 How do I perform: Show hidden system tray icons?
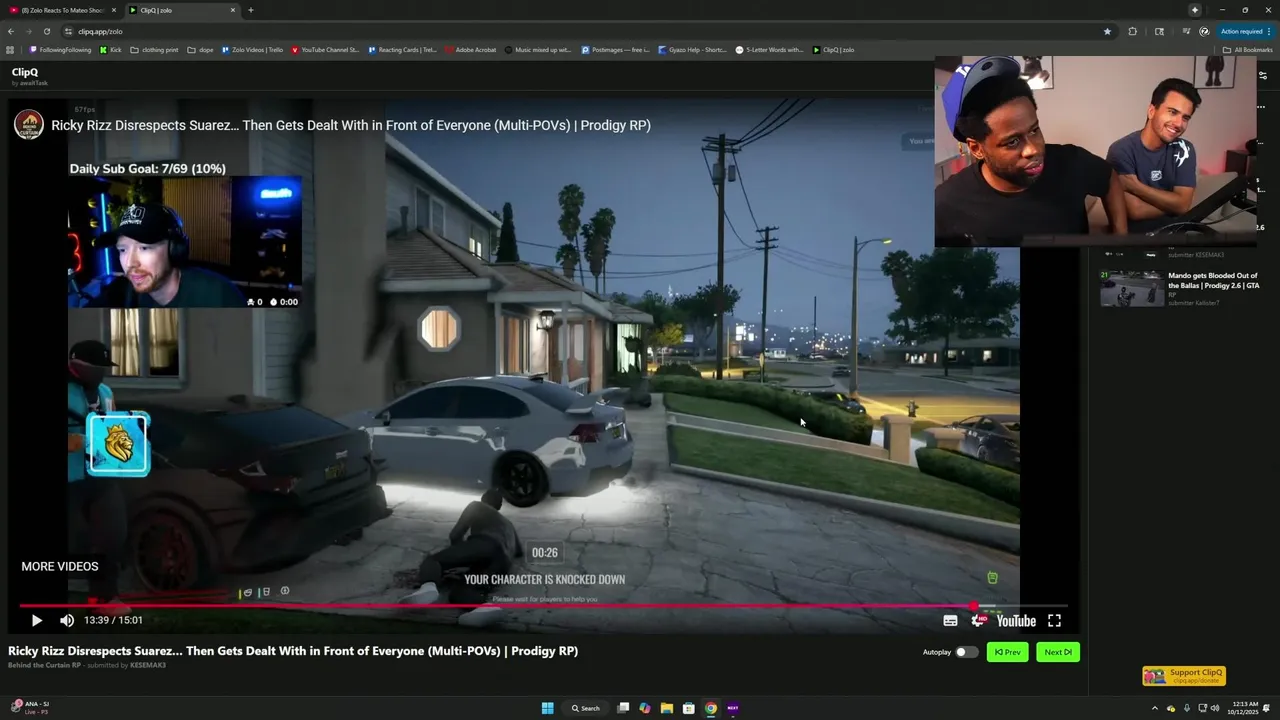(x=1155, y=708)
